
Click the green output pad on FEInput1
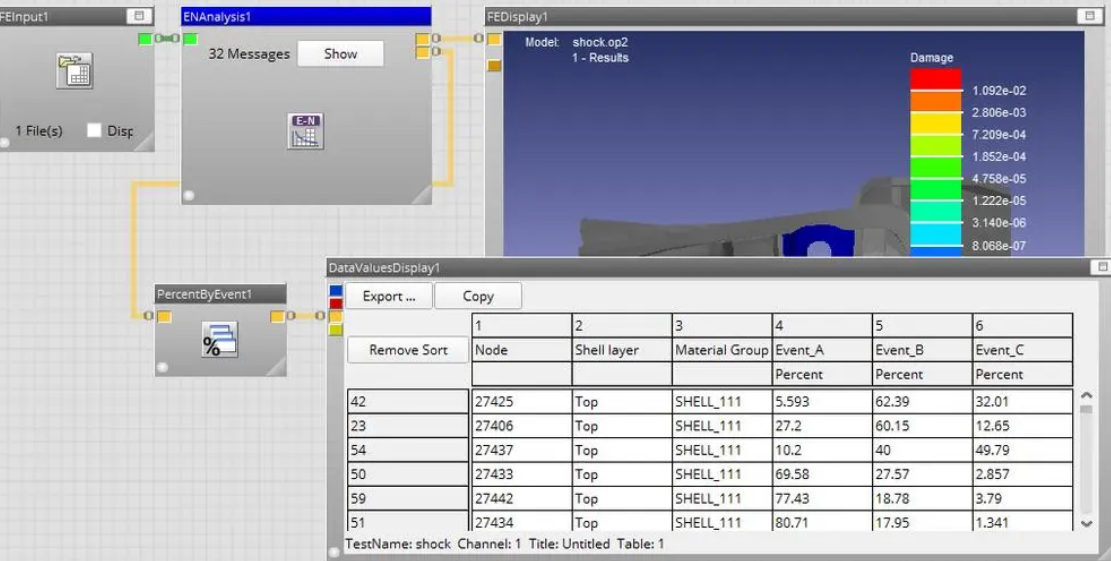tap(146, 39)
